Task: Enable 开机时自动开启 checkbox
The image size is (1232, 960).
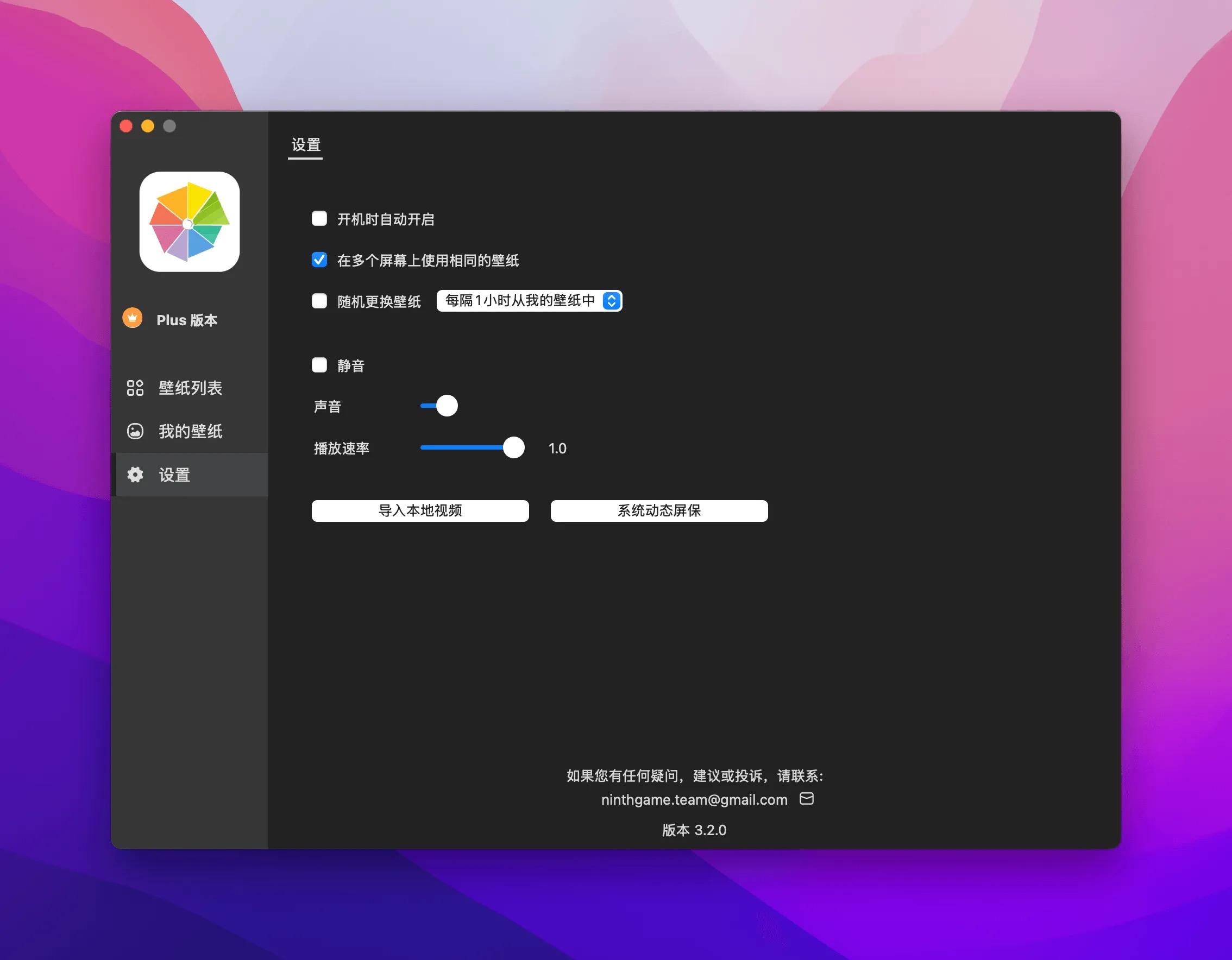Action: point(319,219)
